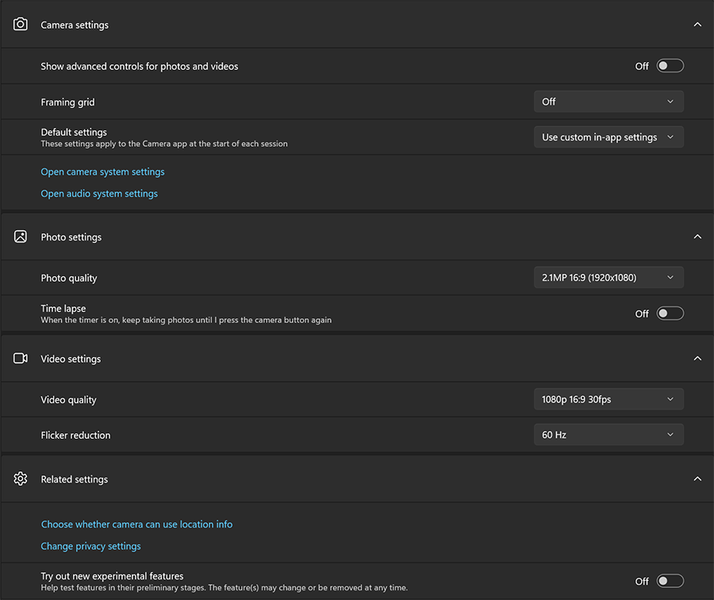Turn on experimental features toggle
The height and width of the screenshot is (600, 714).
pos(670,581)
